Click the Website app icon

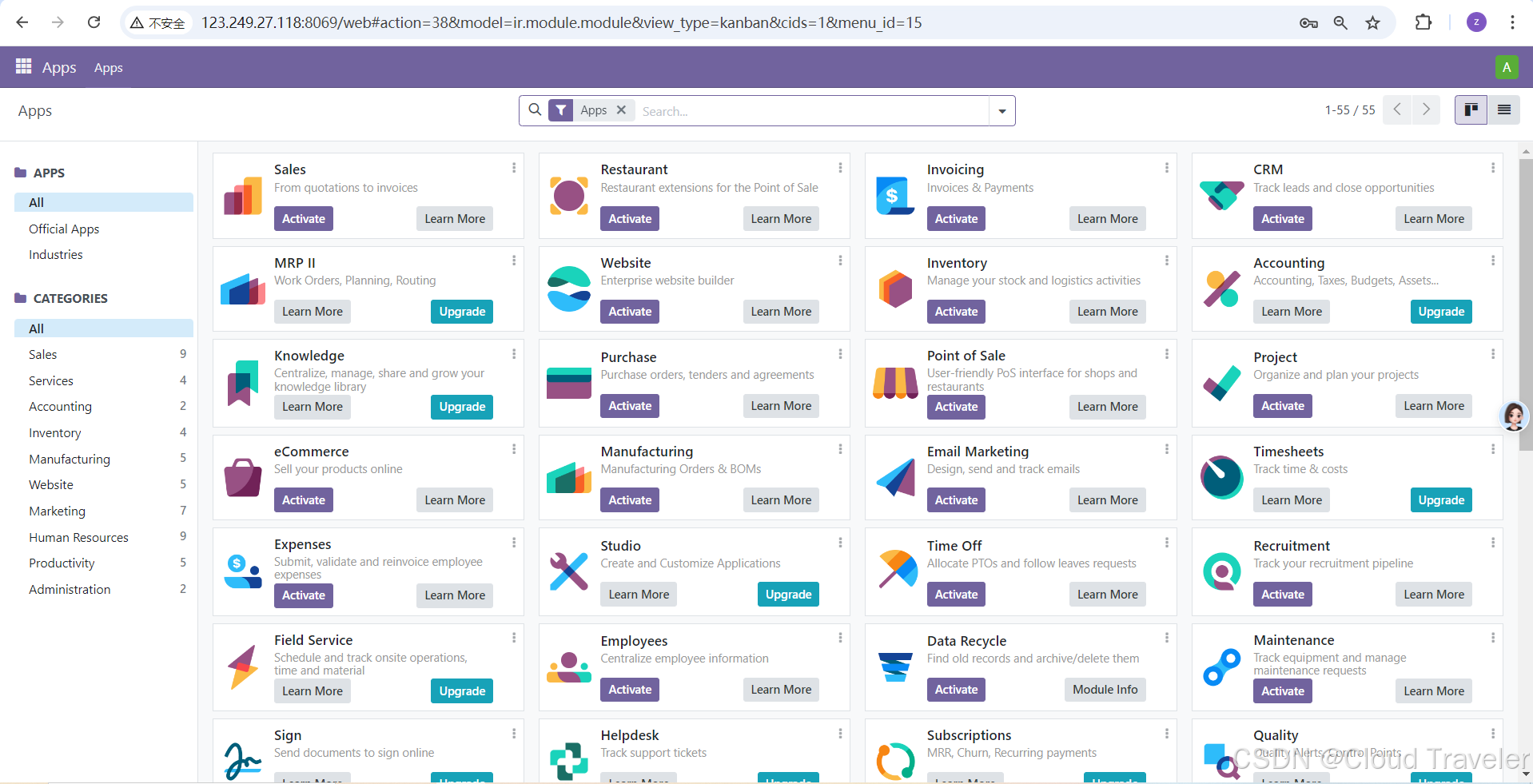(x=569, y=289)
